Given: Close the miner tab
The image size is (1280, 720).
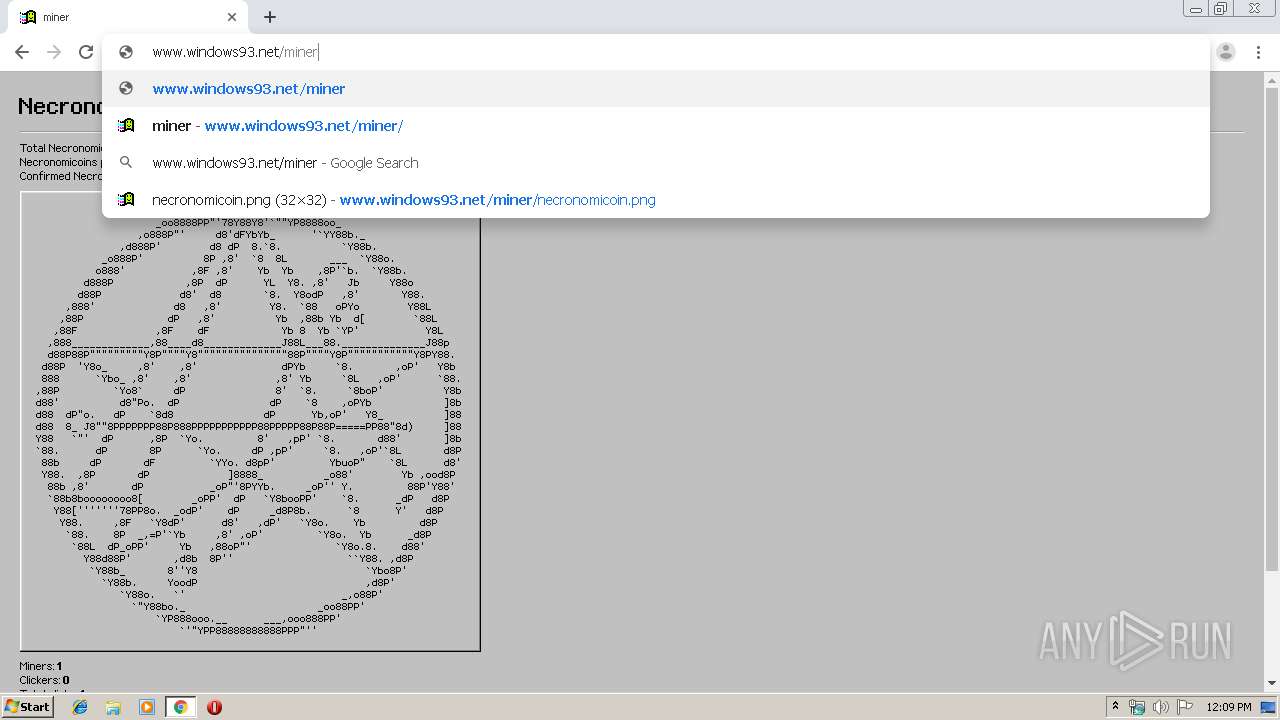Looking at the screenshot, I should 232,17.
